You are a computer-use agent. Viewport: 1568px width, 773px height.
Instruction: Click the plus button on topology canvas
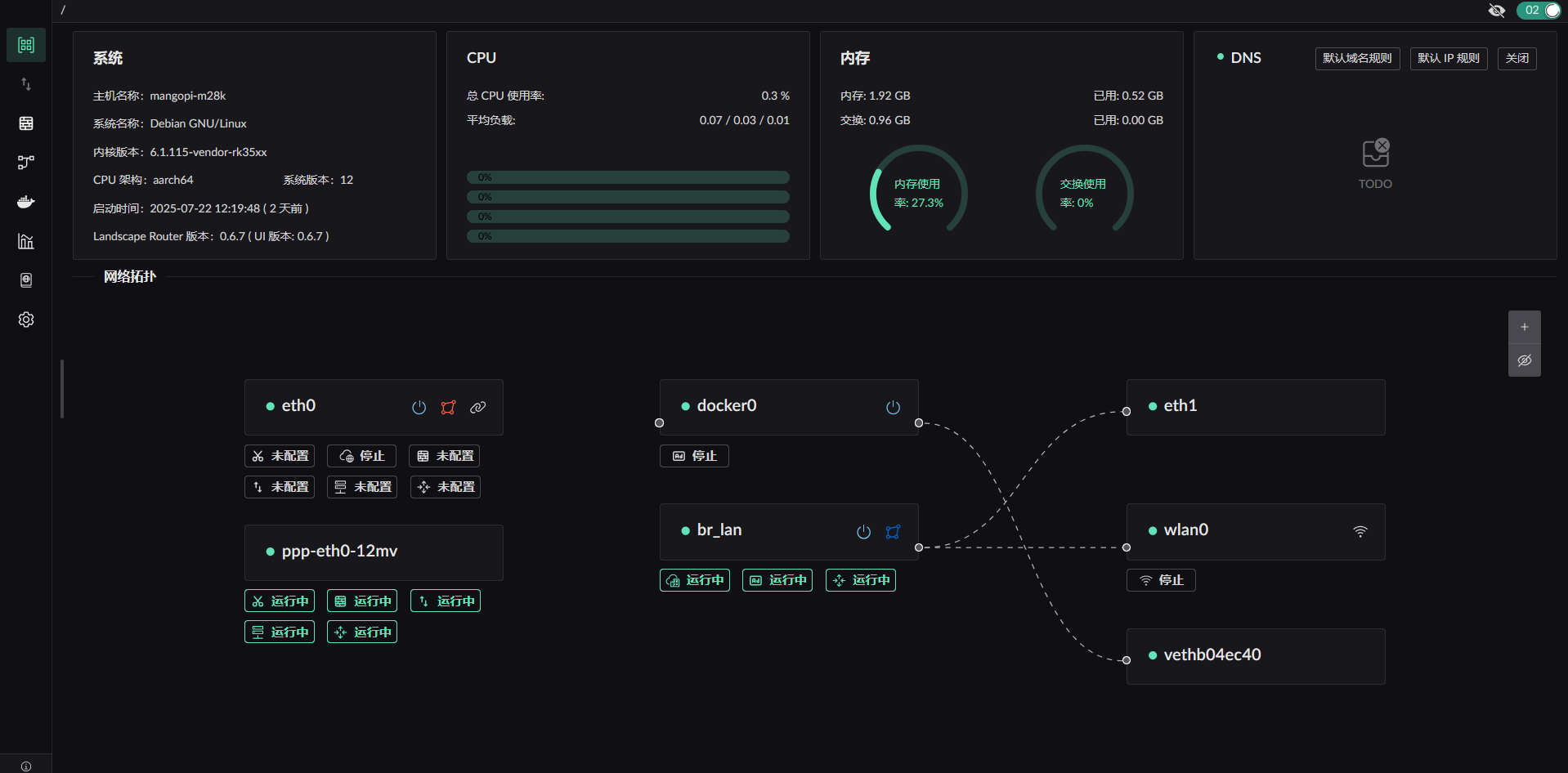click(1525, 327)
